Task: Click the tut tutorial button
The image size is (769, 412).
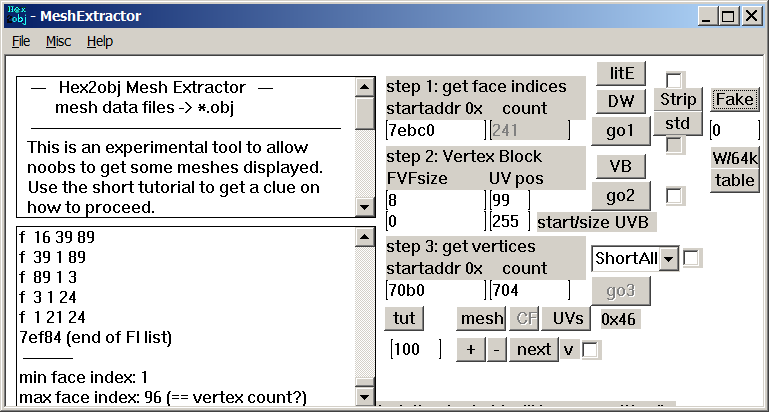Action: click(x=404, y=318)
